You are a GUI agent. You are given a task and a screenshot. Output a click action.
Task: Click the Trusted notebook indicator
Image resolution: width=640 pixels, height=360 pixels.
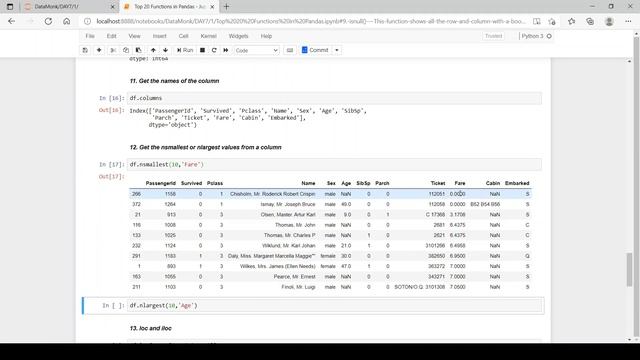coord(493,36)
